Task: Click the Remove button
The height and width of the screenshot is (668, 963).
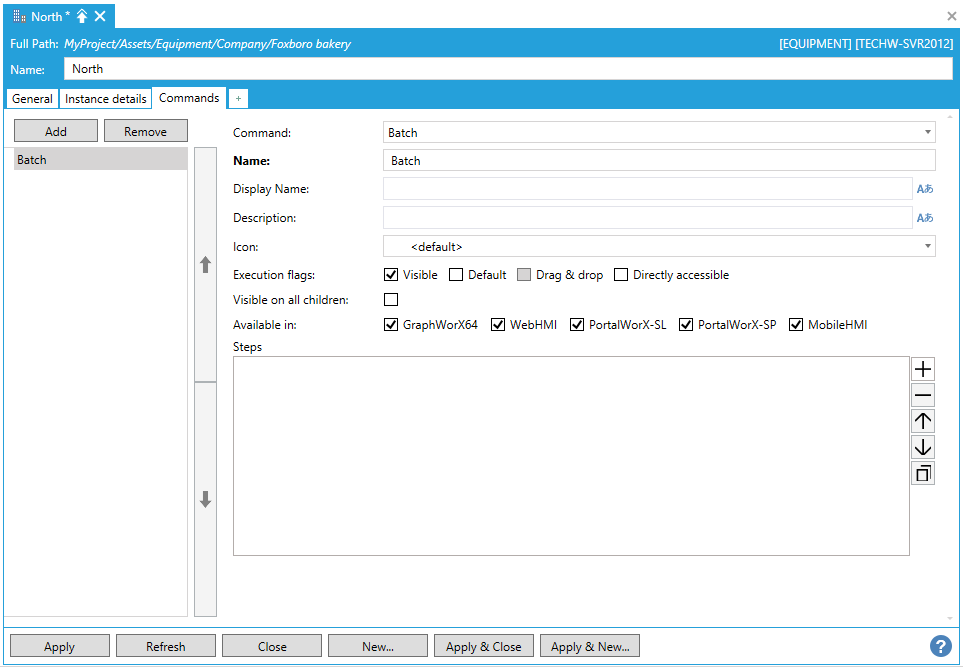Action: [146, 131]
